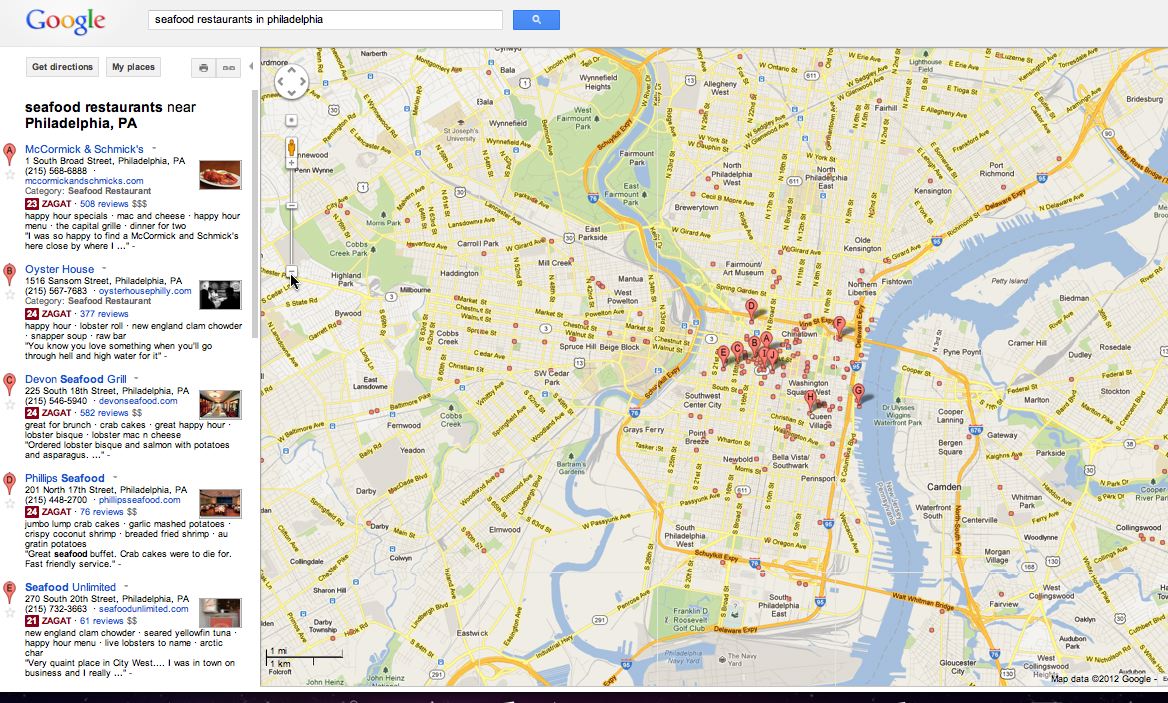
Task: Select map pin F on the map
Action: point(840,326)
